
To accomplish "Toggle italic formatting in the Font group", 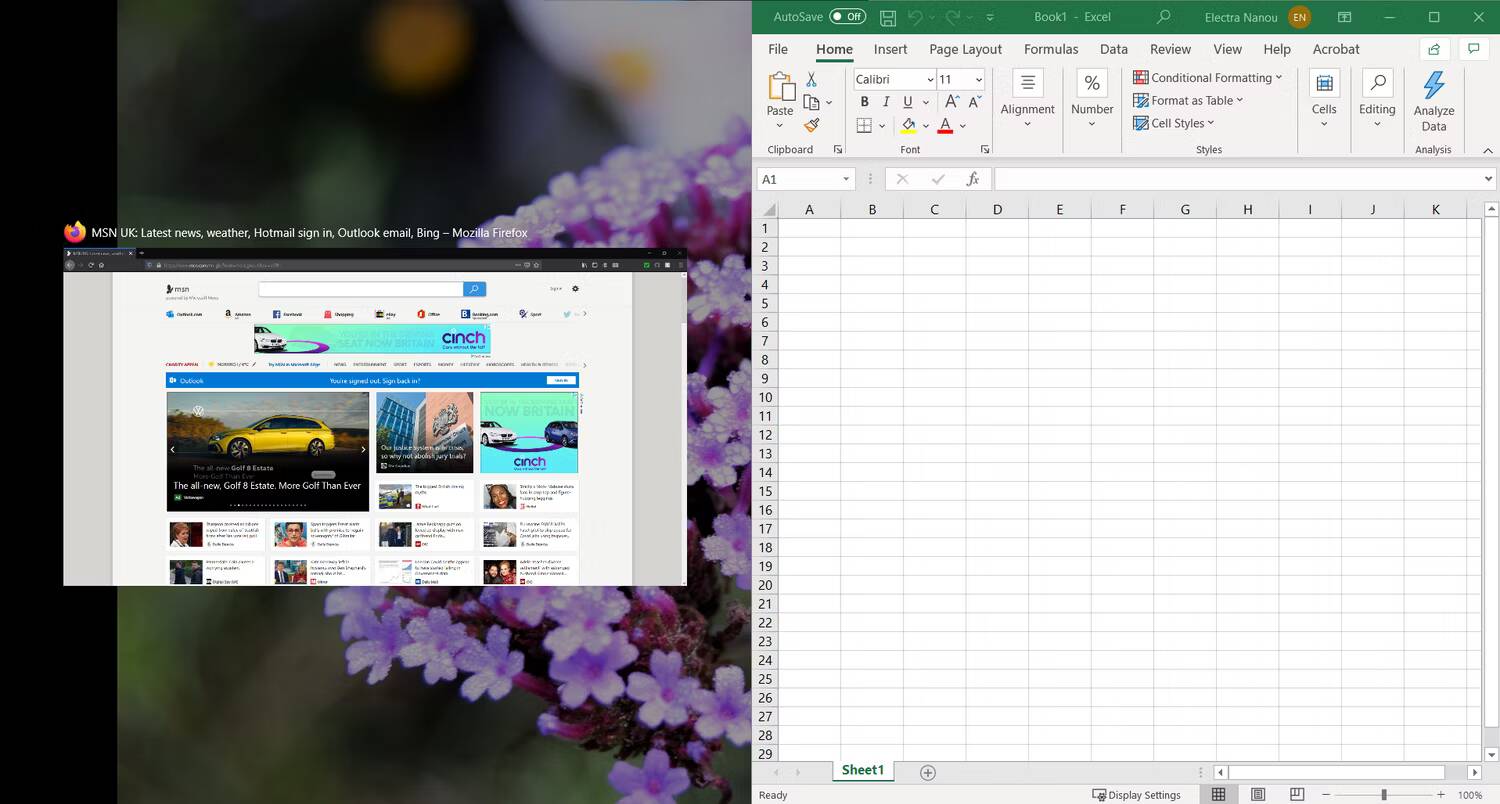I will (x=885, y=101).
